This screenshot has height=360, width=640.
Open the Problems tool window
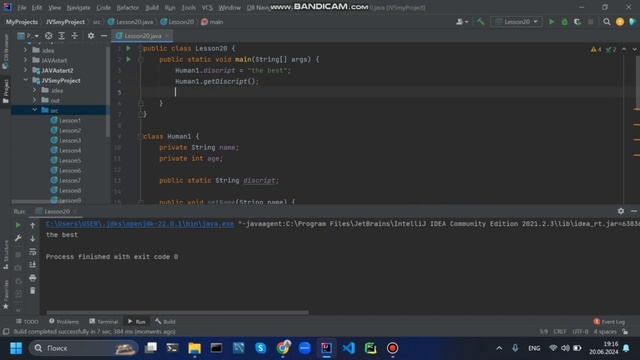[64, 322]
